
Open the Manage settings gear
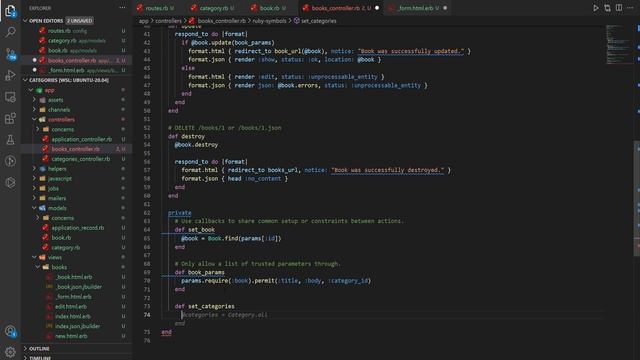(10, 351)
